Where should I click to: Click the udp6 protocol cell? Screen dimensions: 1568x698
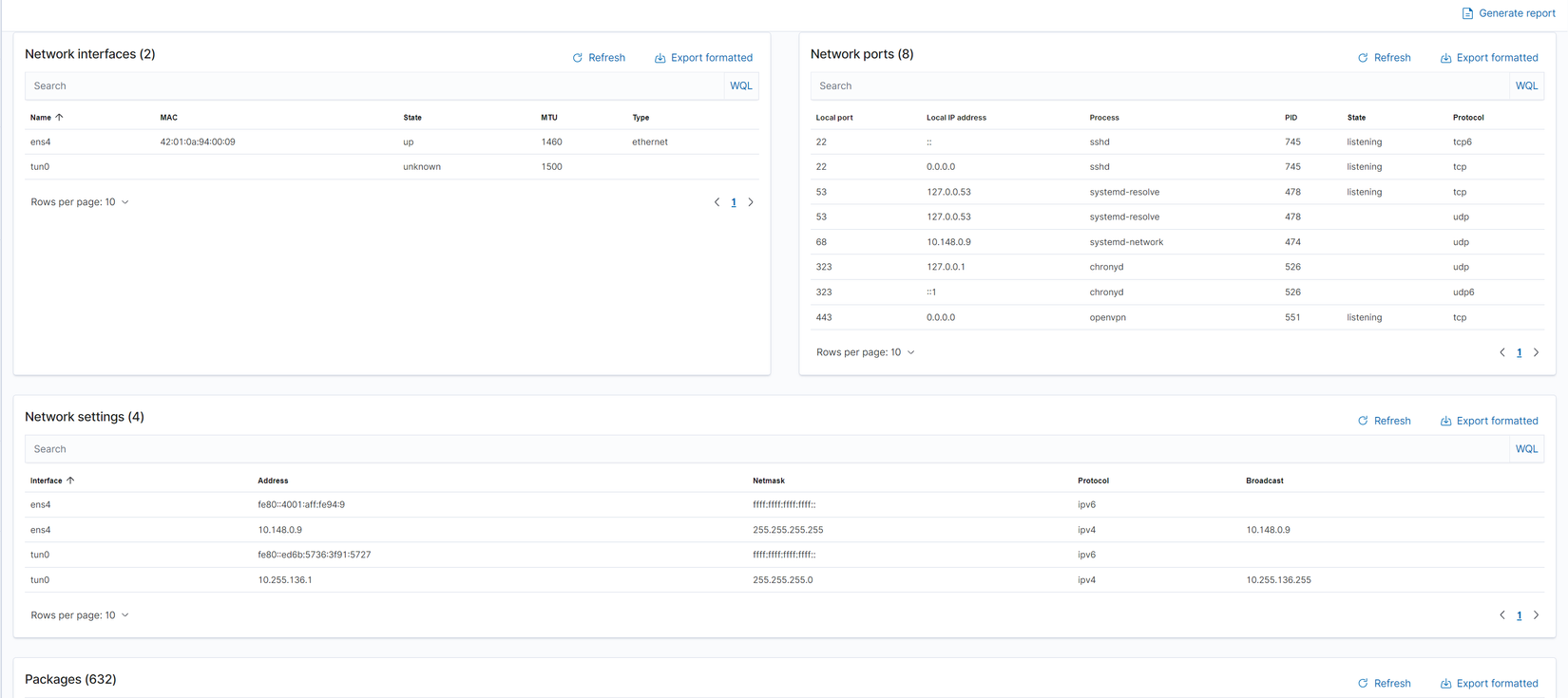[1463, 292]
